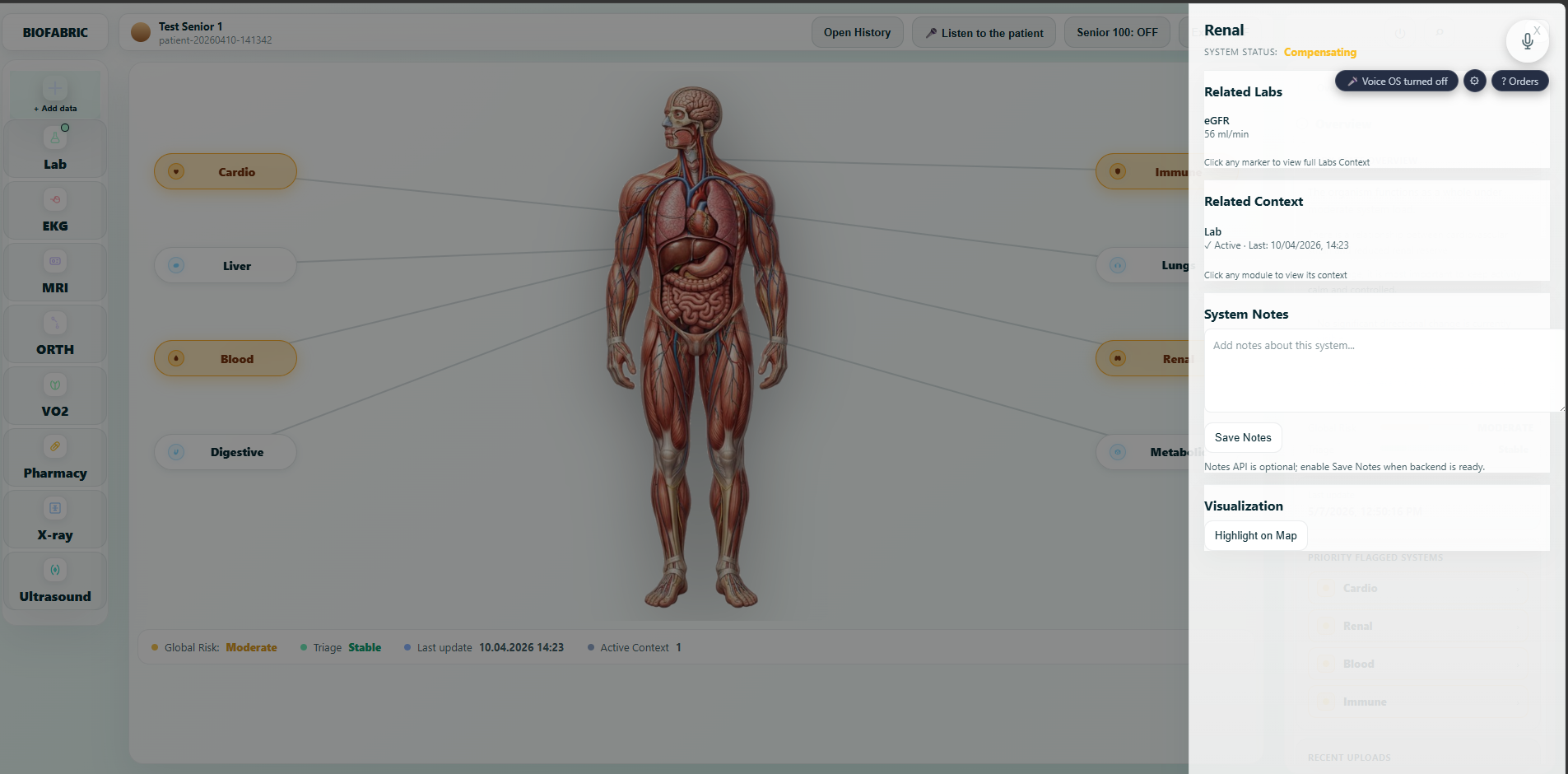Open the ORTH module icon
The image size is (1568, 774).
55,323
